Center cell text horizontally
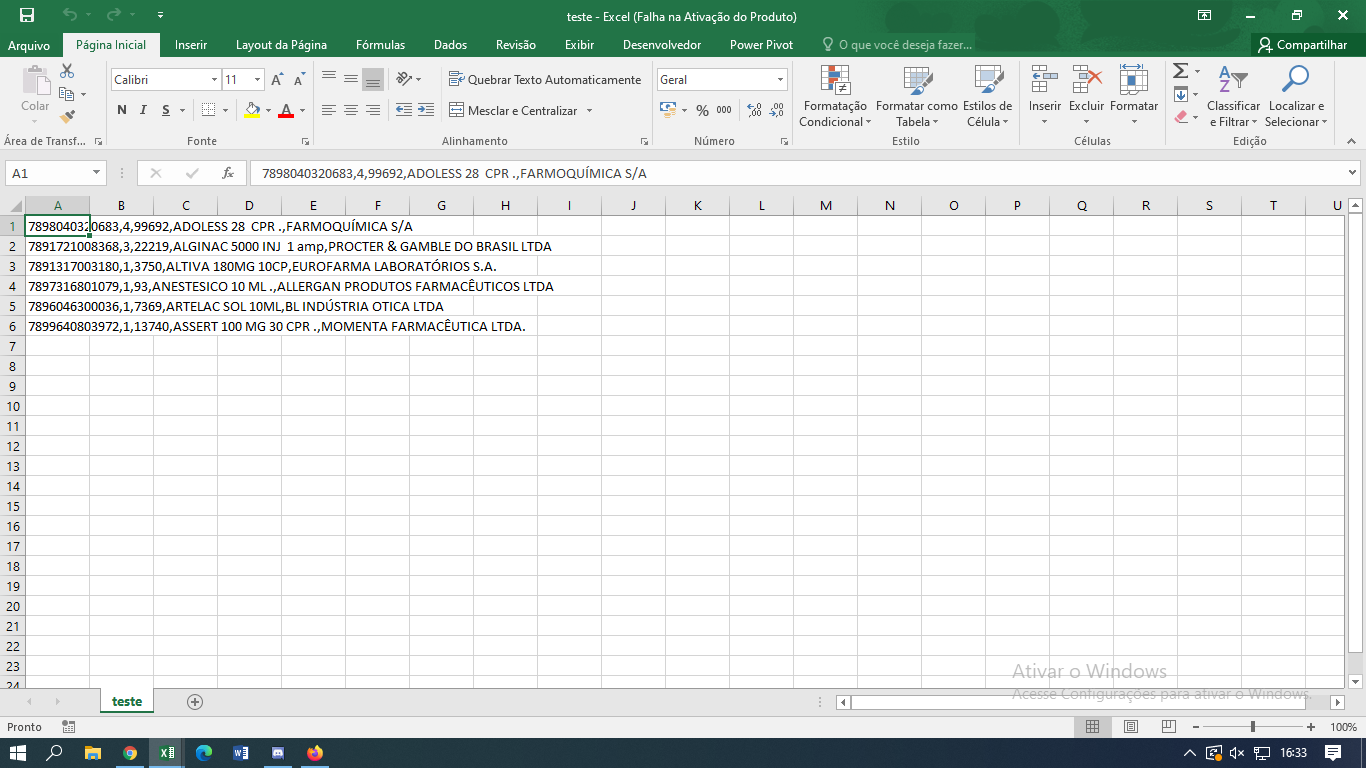 (351, 110)
